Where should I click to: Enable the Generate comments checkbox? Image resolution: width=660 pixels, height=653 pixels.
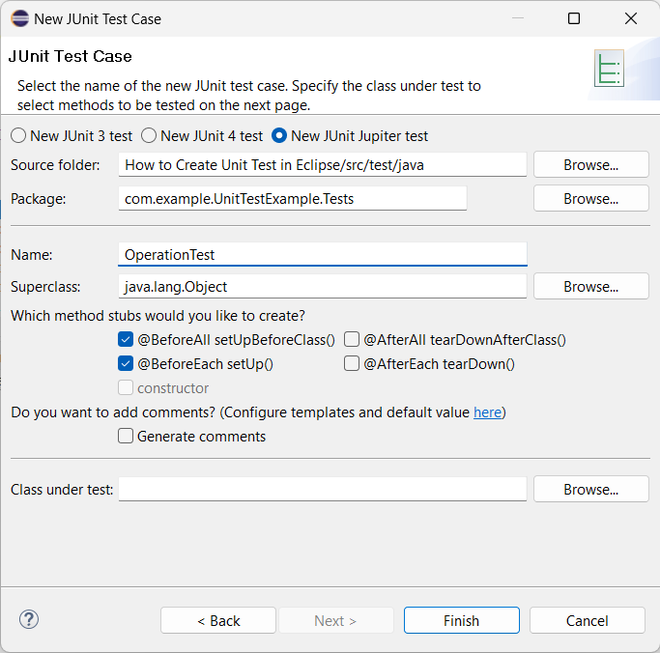point(125,436)
